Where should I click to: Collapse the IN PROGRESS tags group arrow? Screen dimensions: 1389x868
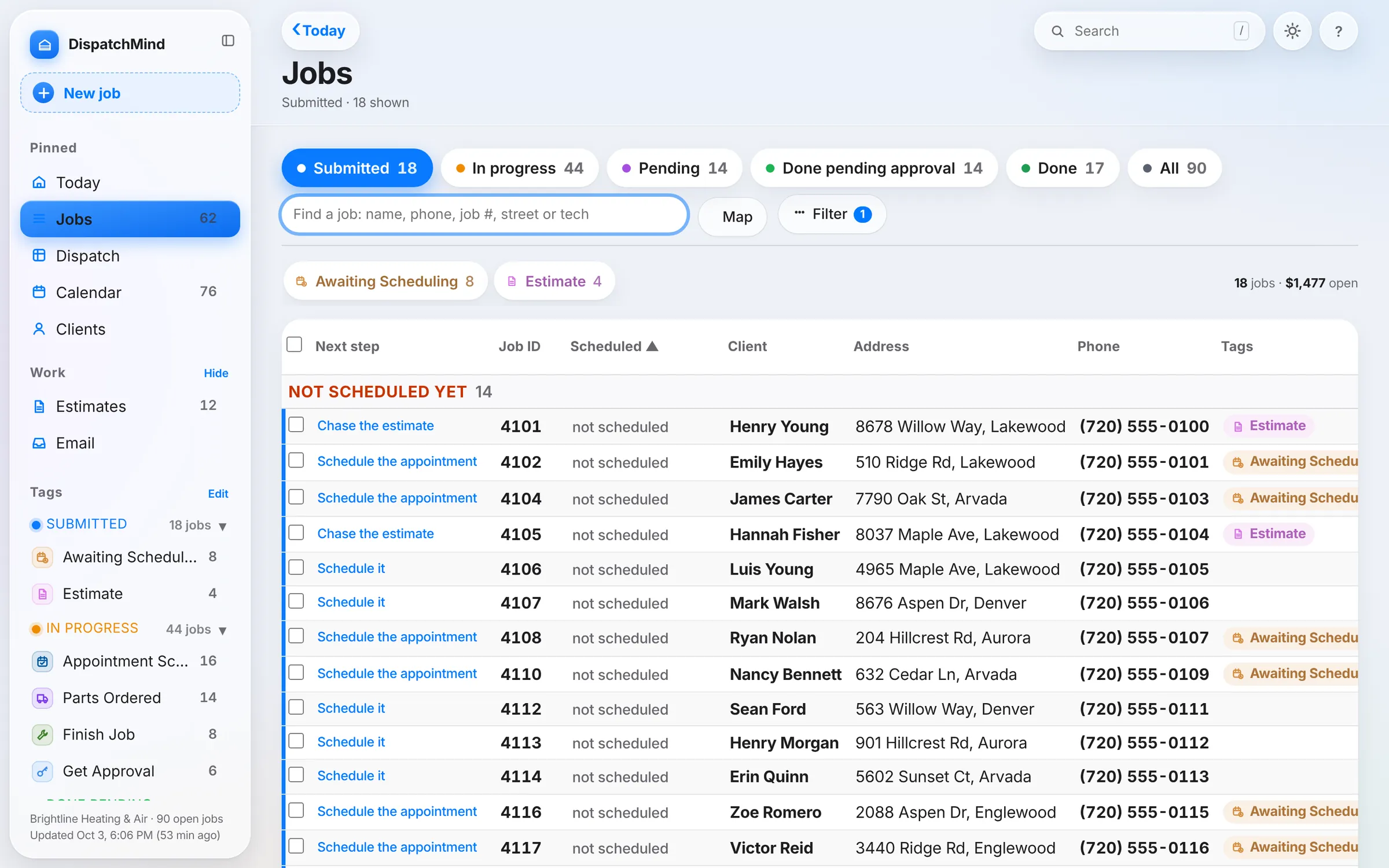click(223, 630)
